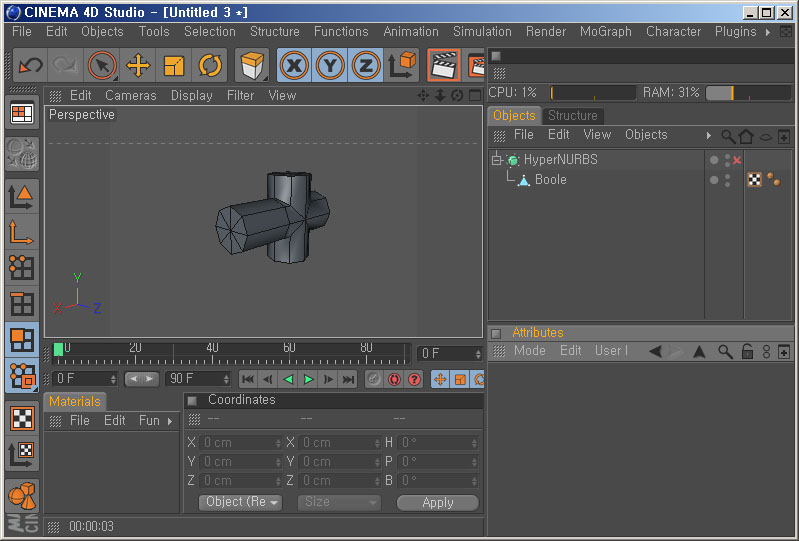Play the animation forward
Screen dimensions: 799x541
pos(308,380)
